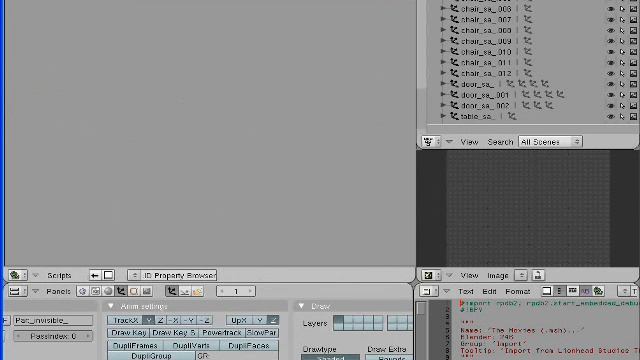Toggle syntax highlighting AB icon
Viewport: 640px width, 360px height.
coord(585,291)
